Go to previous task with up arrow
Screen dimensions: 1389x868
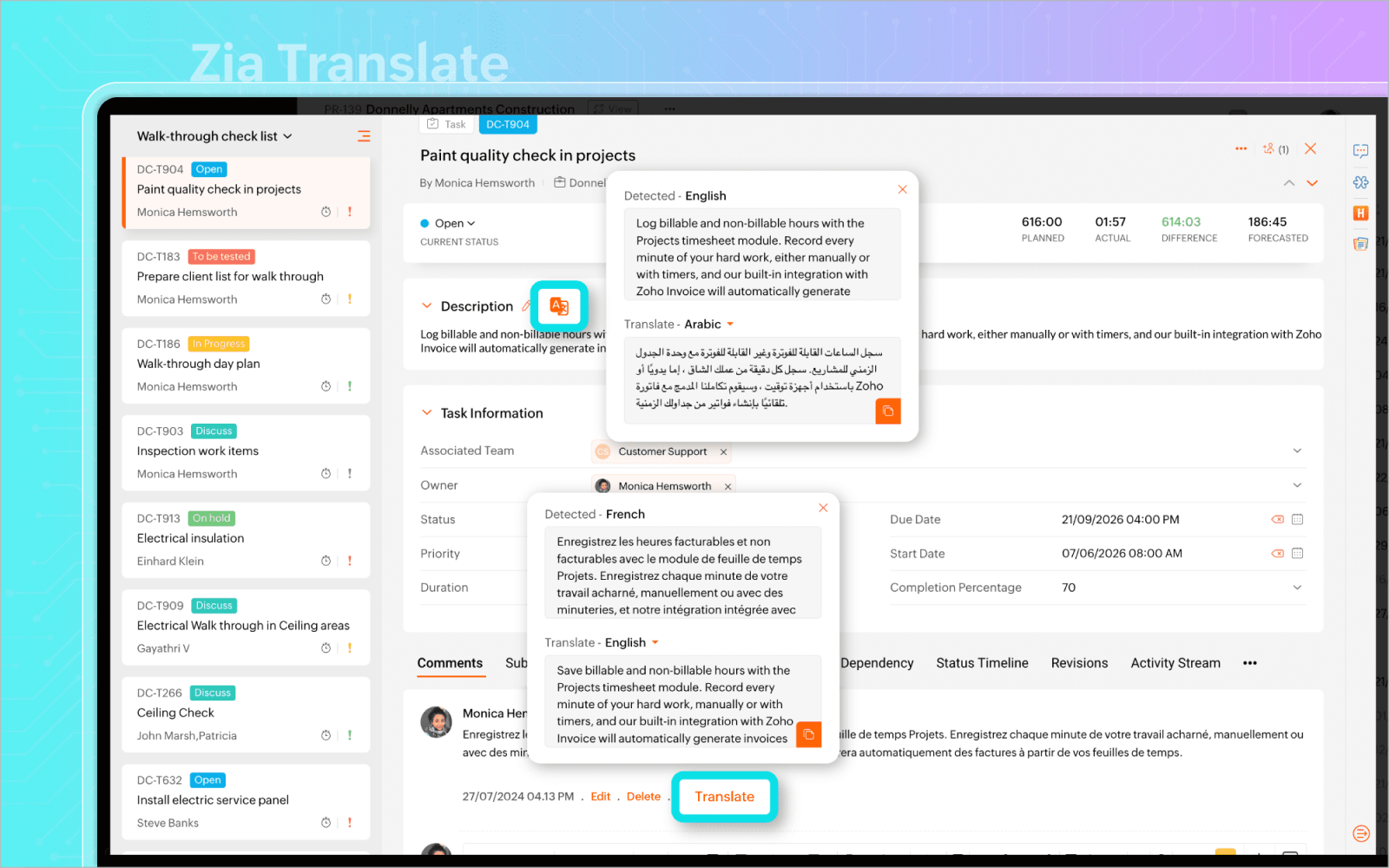click(x=1289, y=183)
